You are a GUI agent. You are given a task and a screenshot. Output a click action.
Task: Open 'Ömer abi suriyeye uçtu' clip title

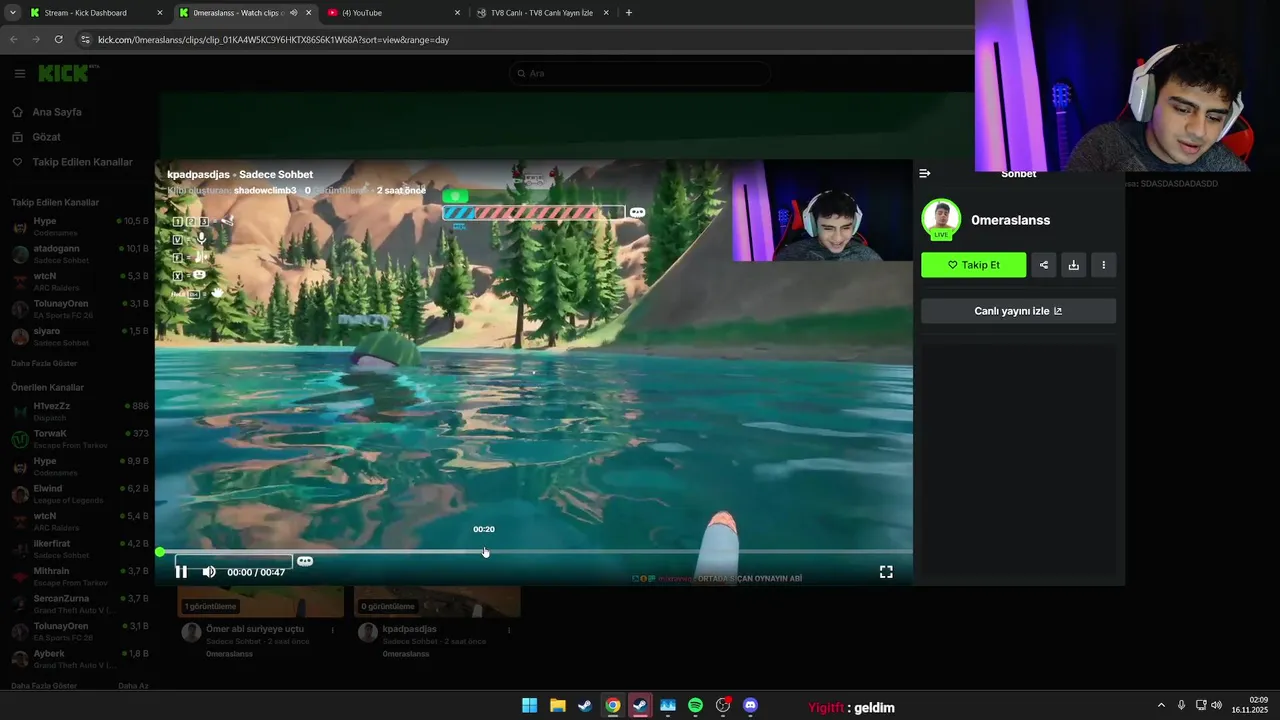[255, 629]
